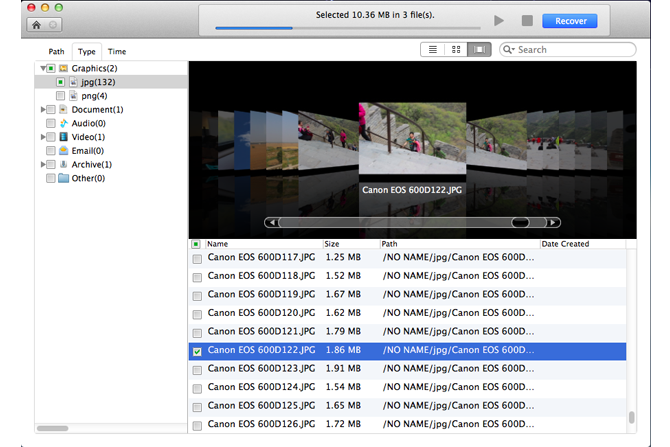Viewport: 670px width, 447px height.
Task: Collapse the Graphics(2) tree node
Action: [43, 68]
